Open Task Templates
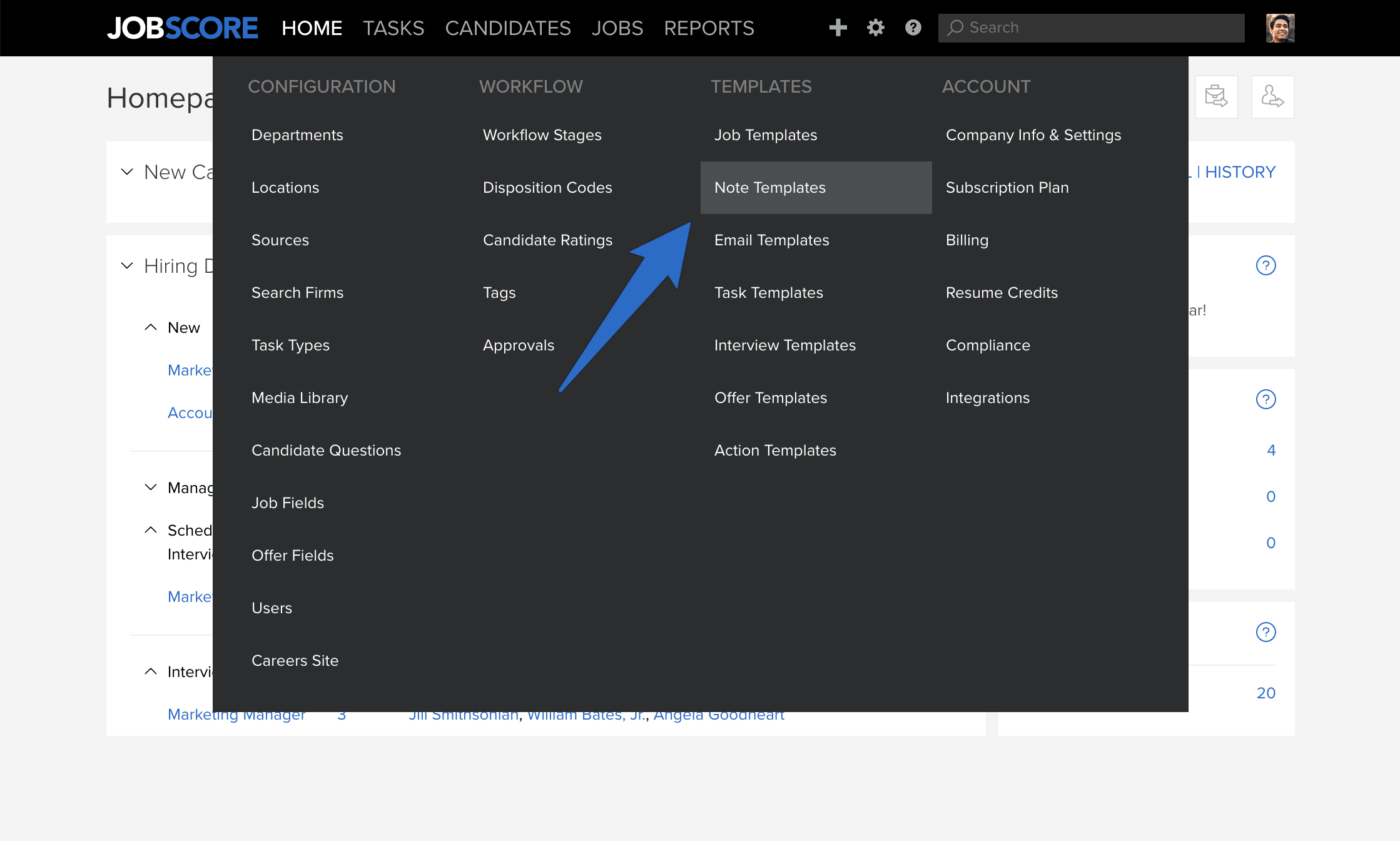The width and height of the screenshot is (1400, 841). [769, 293]
